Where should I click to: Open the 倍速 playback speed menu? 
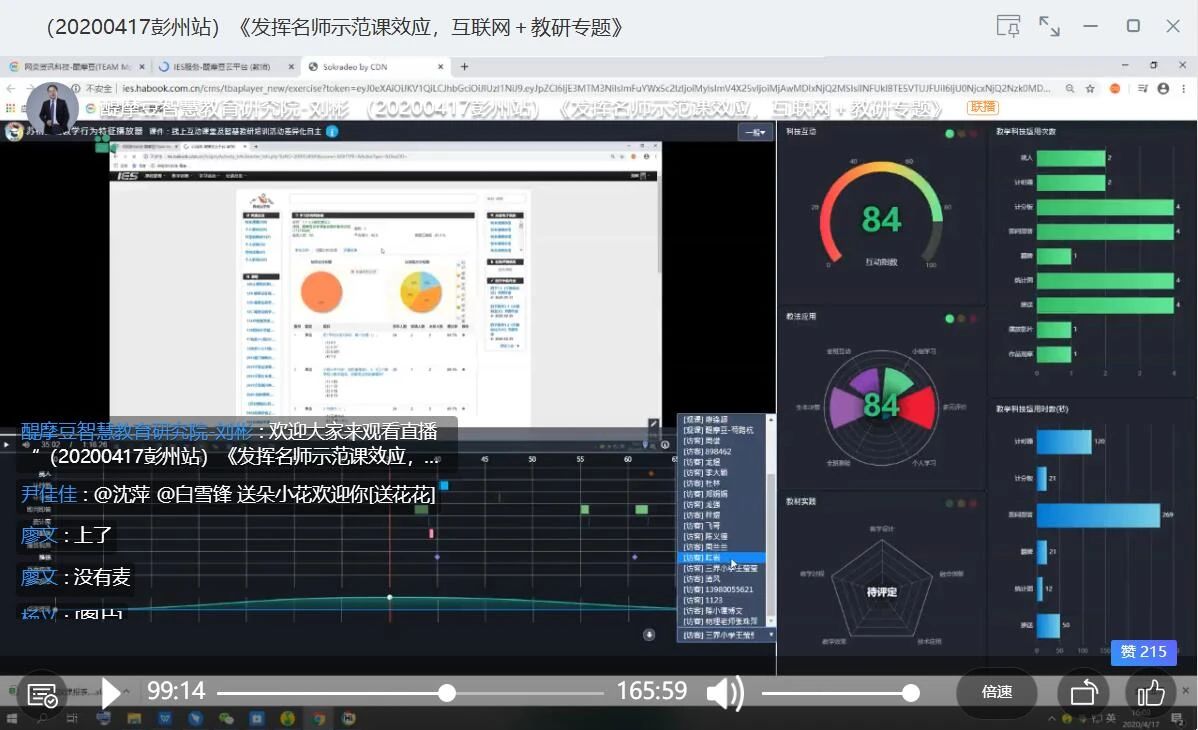(x=997, y=692)
